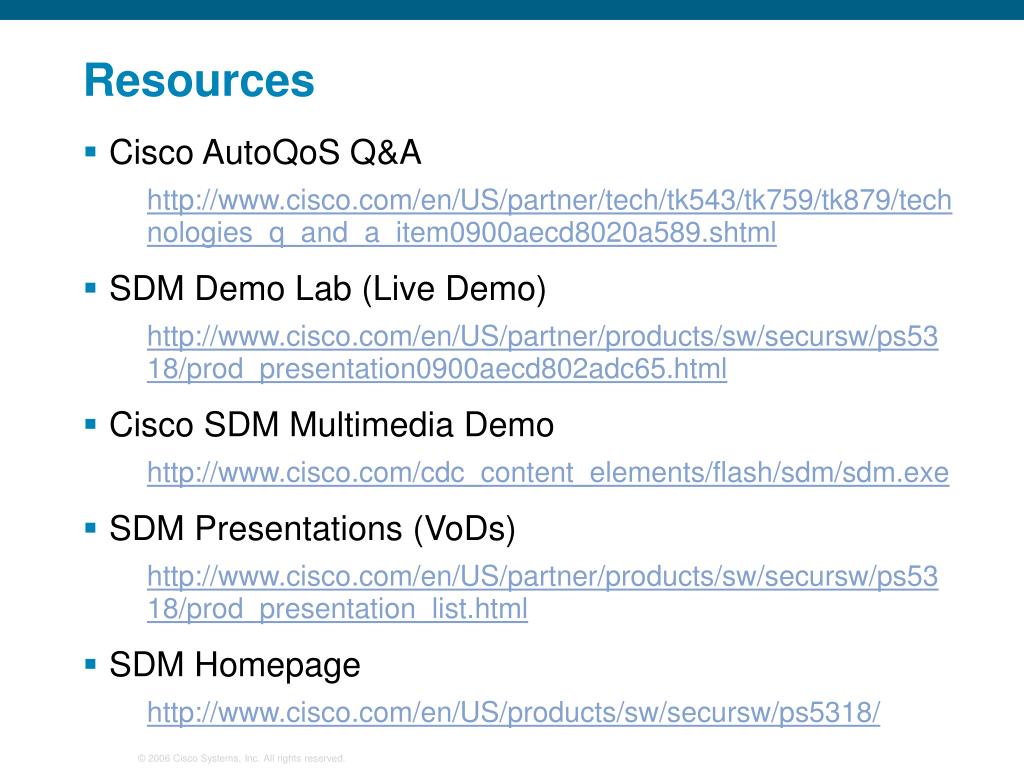
Task: Open the sdm.exe multimedia demo link
Action: [x=548, y=472]
